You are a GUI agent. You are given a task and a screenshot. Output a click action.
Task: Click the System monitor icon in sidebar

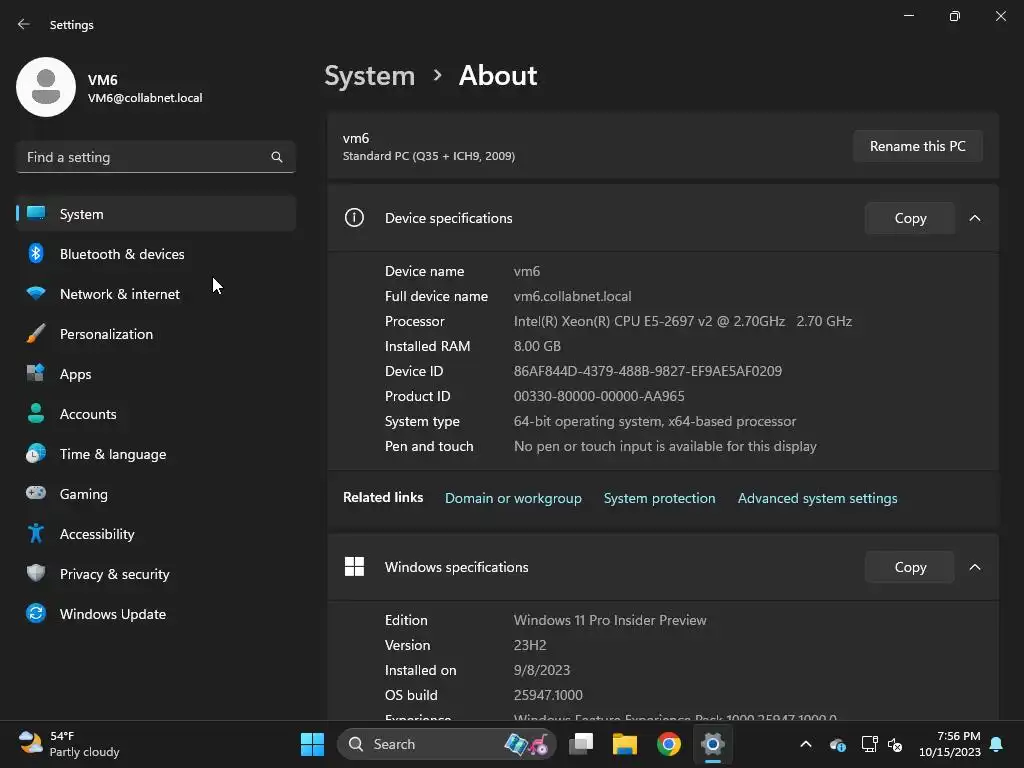36,213
